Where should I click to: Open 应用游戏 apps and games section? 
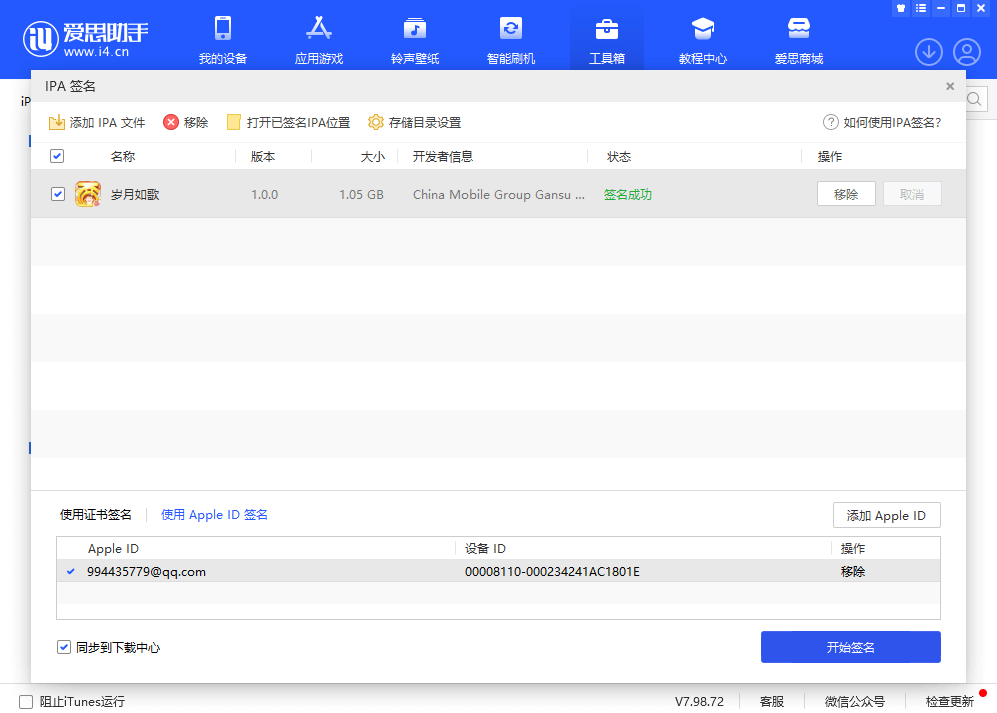click(319, 40)
